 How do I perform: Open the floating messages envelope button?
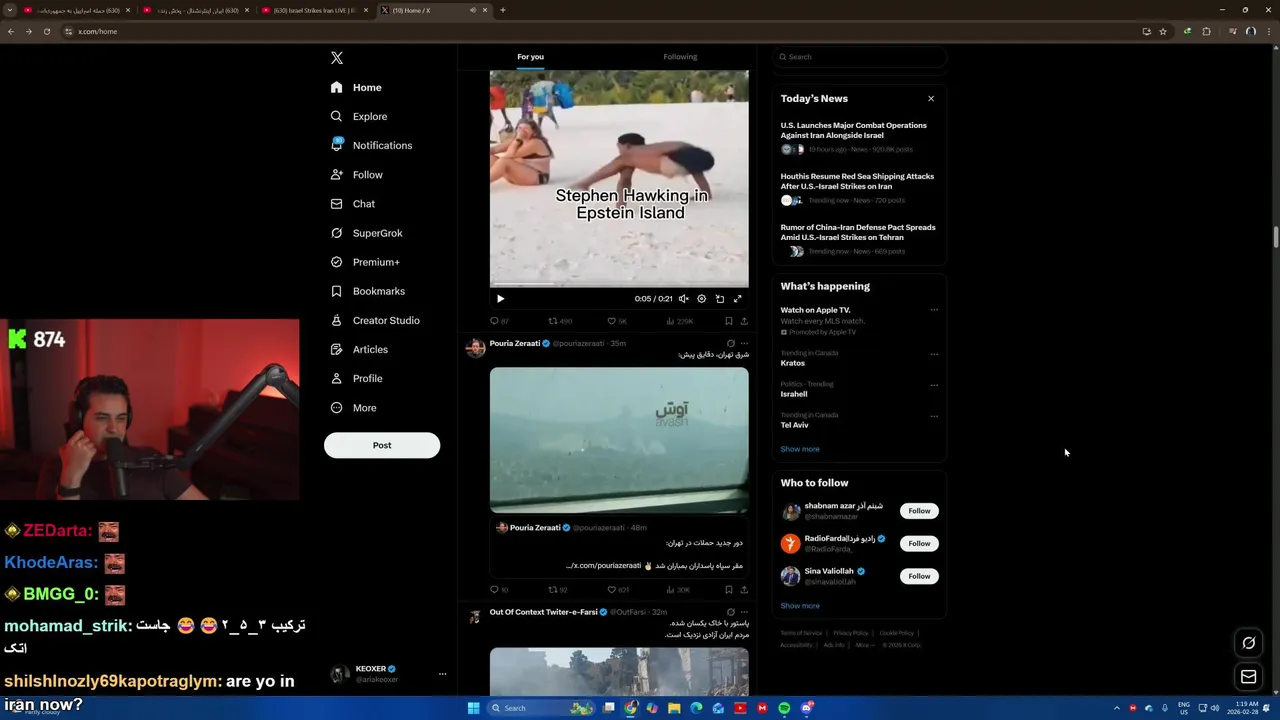(x=1248, y=677)
